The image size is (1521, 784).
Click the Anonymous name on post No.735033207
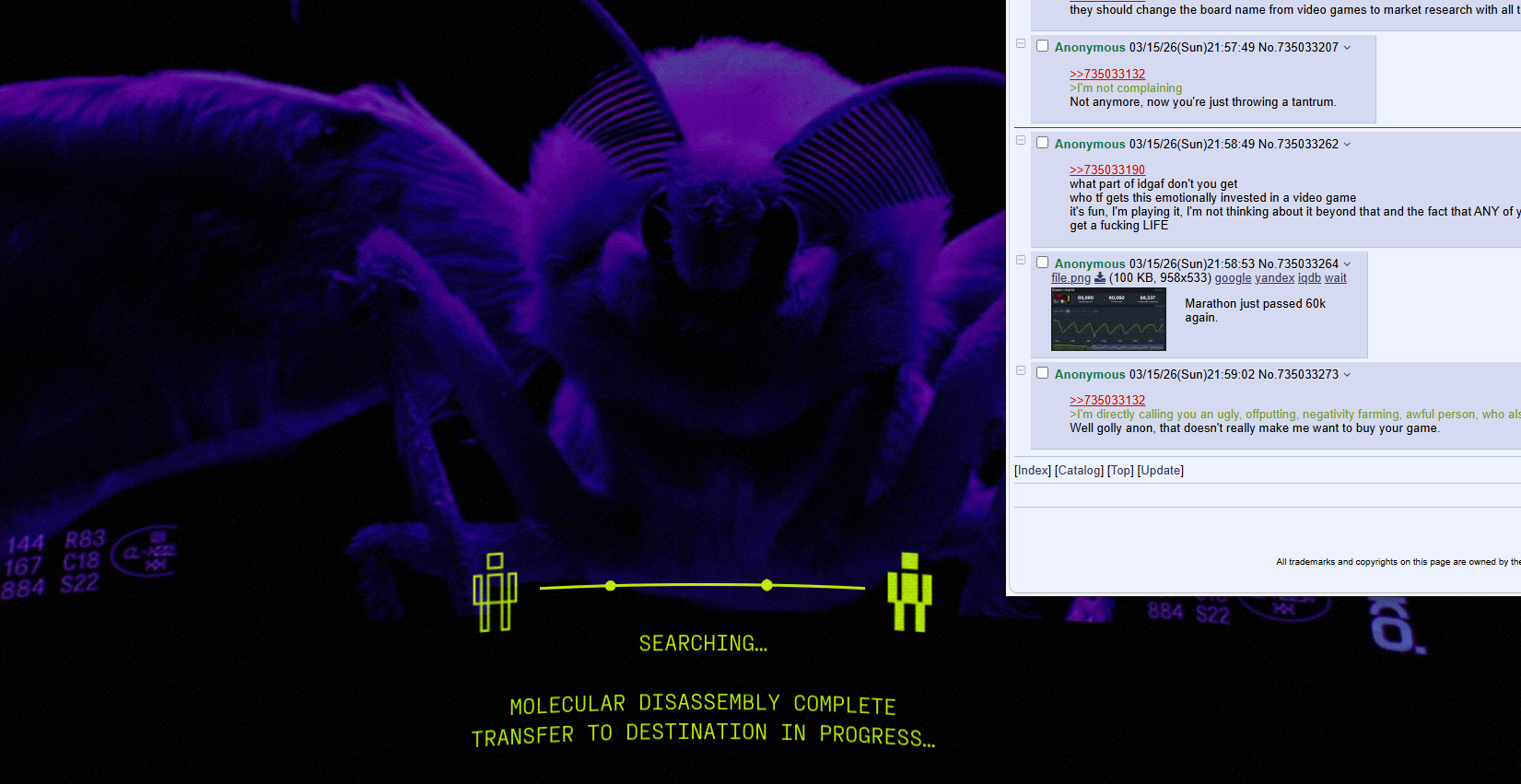[x=1090, y=47]
